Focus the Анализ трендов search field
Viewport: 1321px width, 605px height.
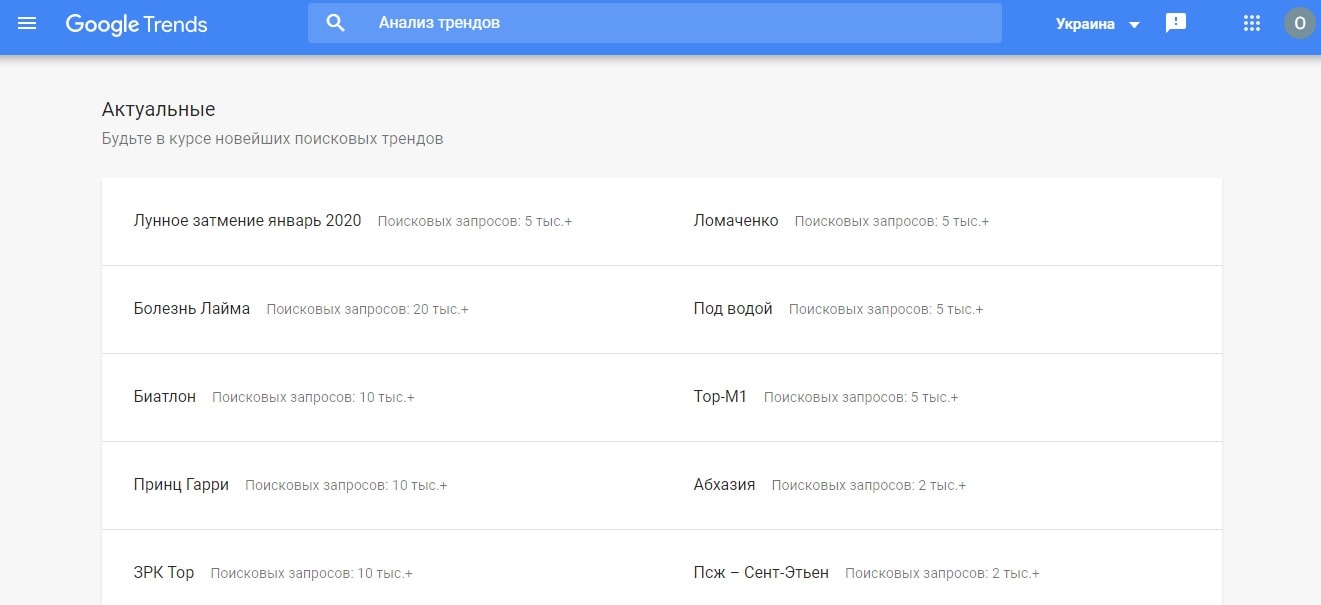coord(655,23)
